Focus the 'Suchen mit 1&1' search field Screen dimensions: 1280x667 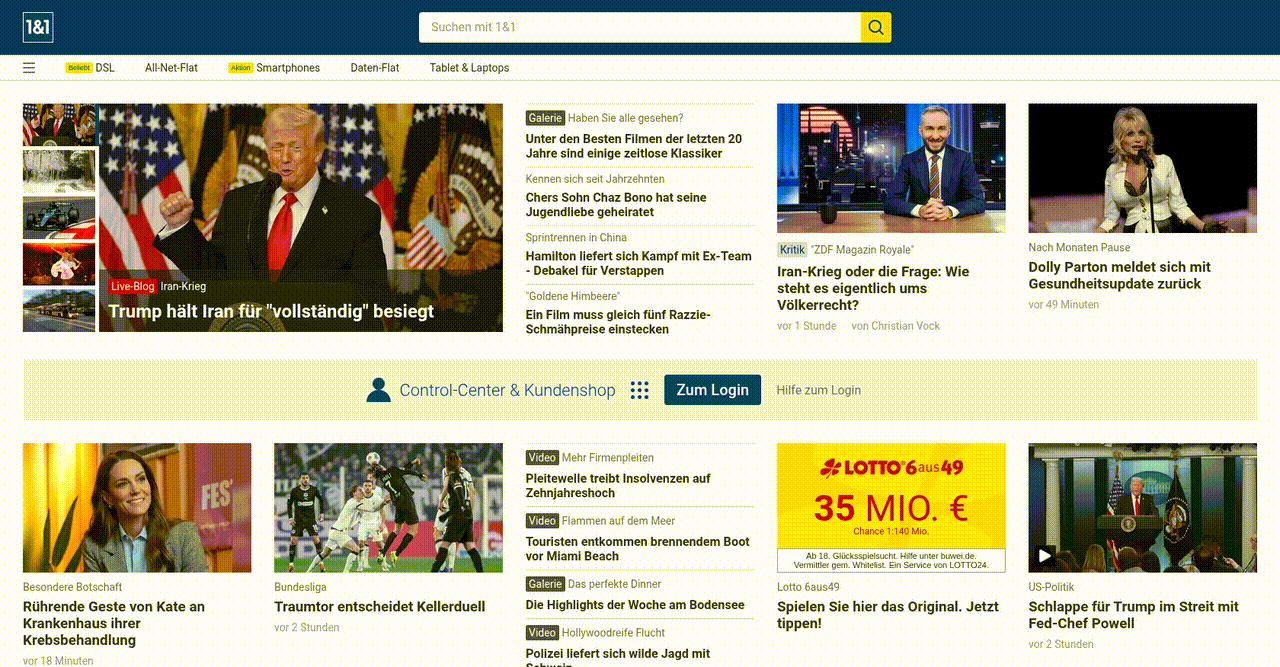tap(640, 27)
